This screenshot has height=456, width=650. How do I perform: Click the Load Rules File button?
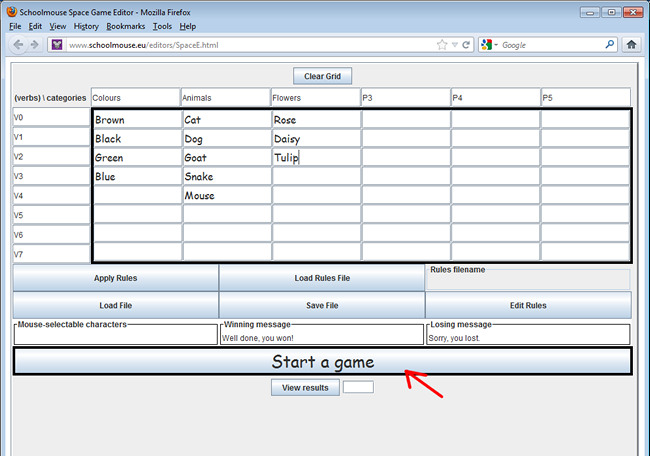tap(321, 277)
